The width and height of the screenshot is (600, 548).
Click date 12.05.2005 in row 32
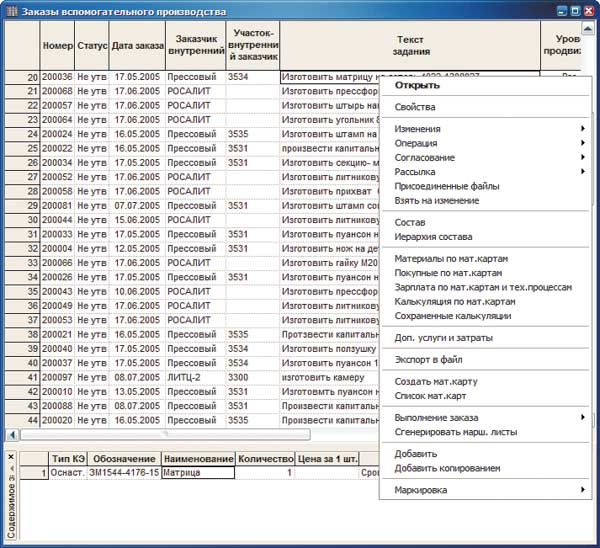click(137, 248)
